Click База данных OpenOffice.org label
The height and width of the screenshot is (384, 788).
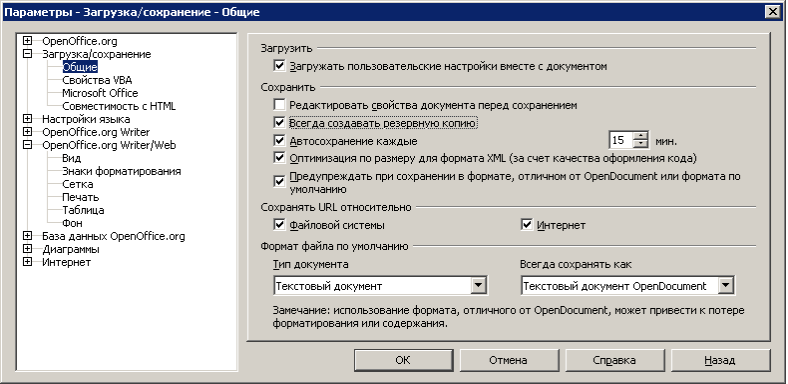click(x=113, y=236)
